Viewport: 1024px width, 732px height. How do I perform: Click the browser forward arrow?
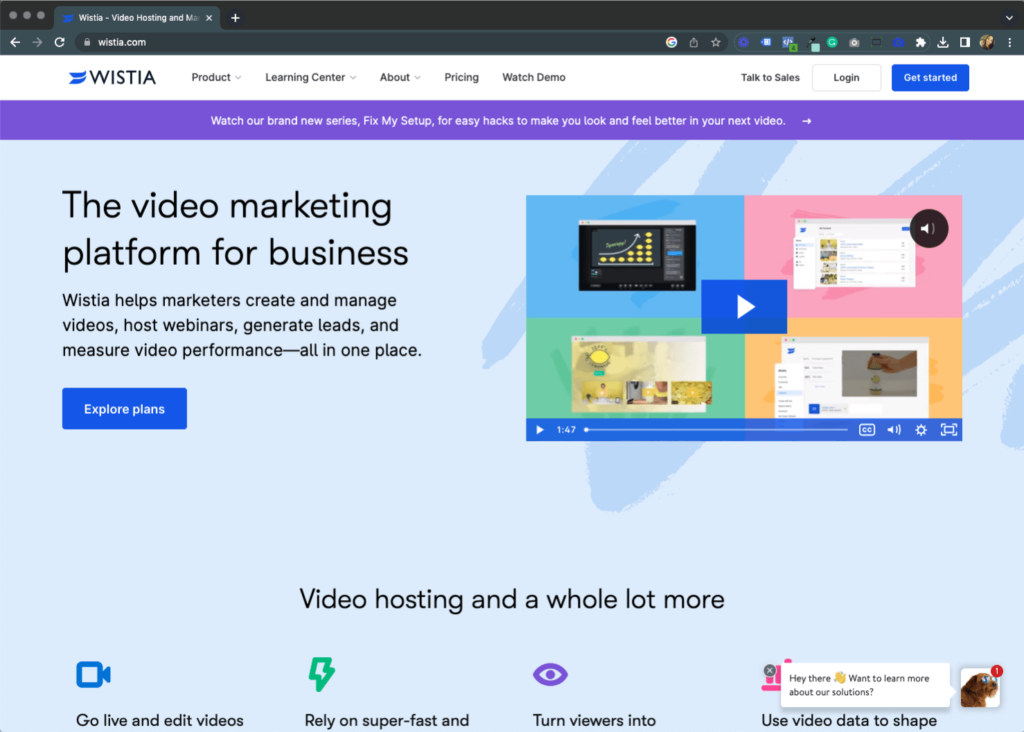[37, 42]
